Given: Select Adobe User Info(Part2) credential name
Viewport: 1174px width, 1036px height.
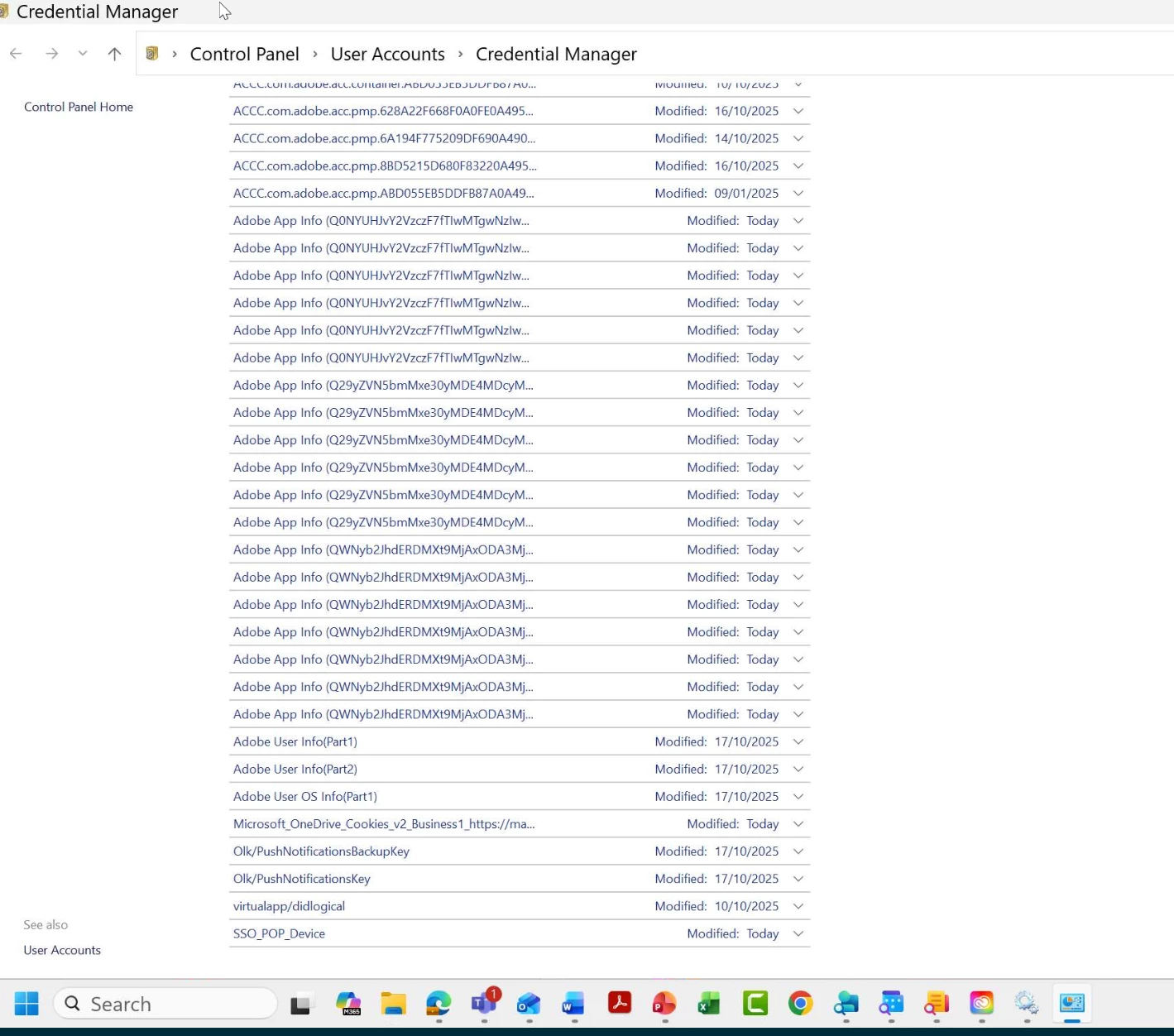Looking at the screenshot, I should click(x=295, y=769).
